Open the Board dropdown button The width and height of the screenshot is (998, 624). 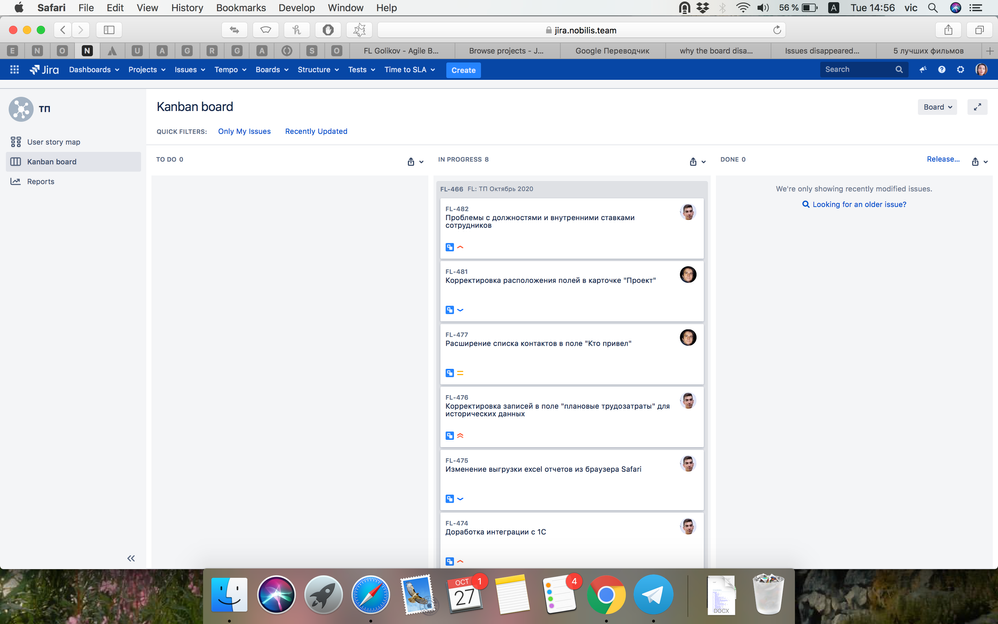(x=938, y=107)
